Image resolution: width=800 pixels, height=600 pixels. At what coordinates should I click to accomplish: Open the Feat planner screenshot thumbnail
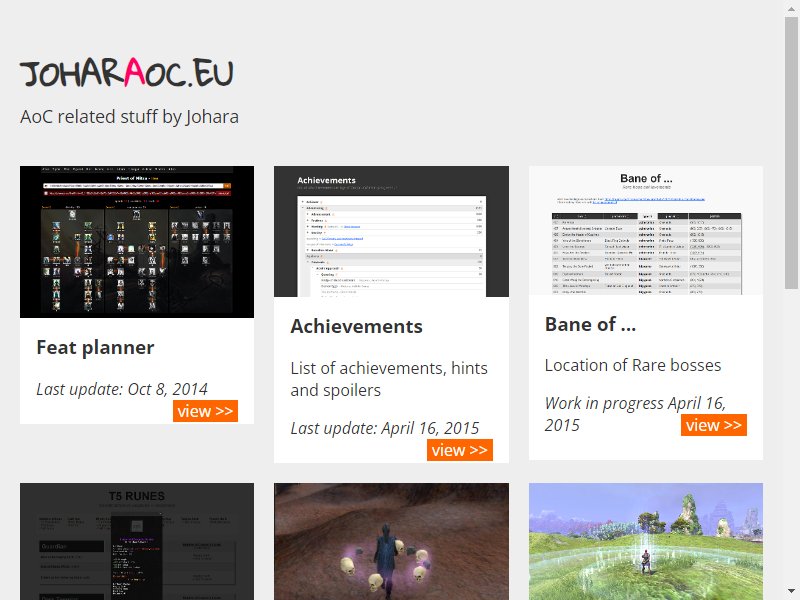(137, 242)
